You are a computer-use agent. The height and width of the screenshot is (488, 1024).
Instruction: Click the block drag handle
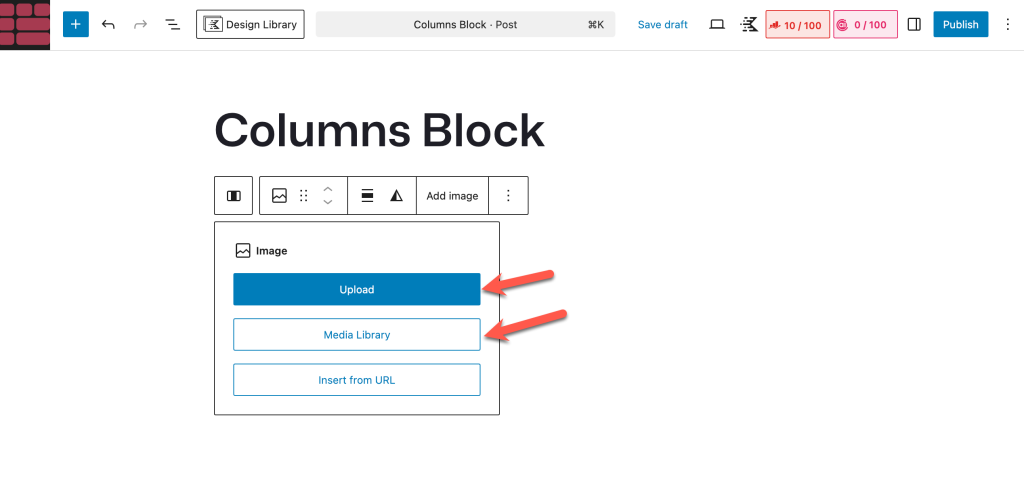tap(304, 196)
